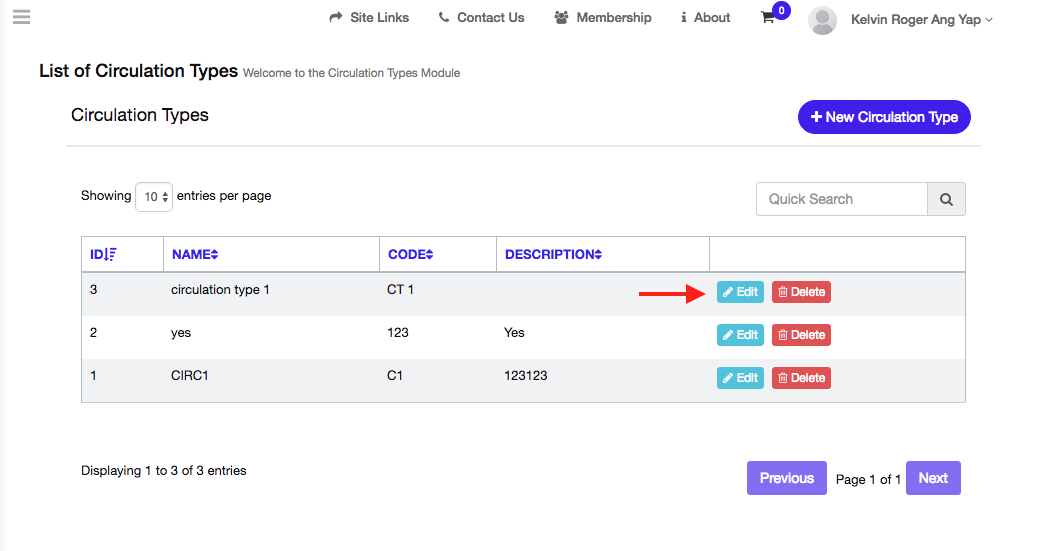
Task: Click the magnifier search button
Action: (x=946, y=199)
